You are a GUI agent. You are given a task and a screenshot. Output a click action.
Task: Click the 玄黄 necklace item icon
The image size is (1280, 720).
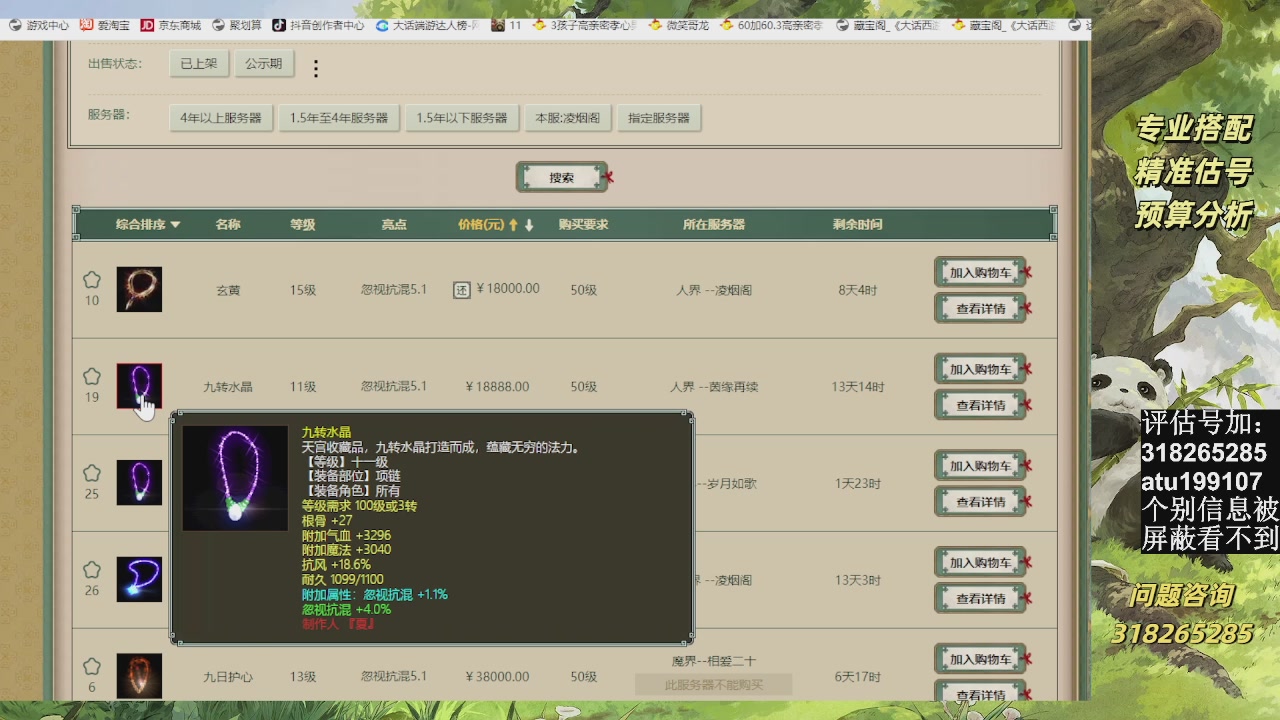(139, 289)
